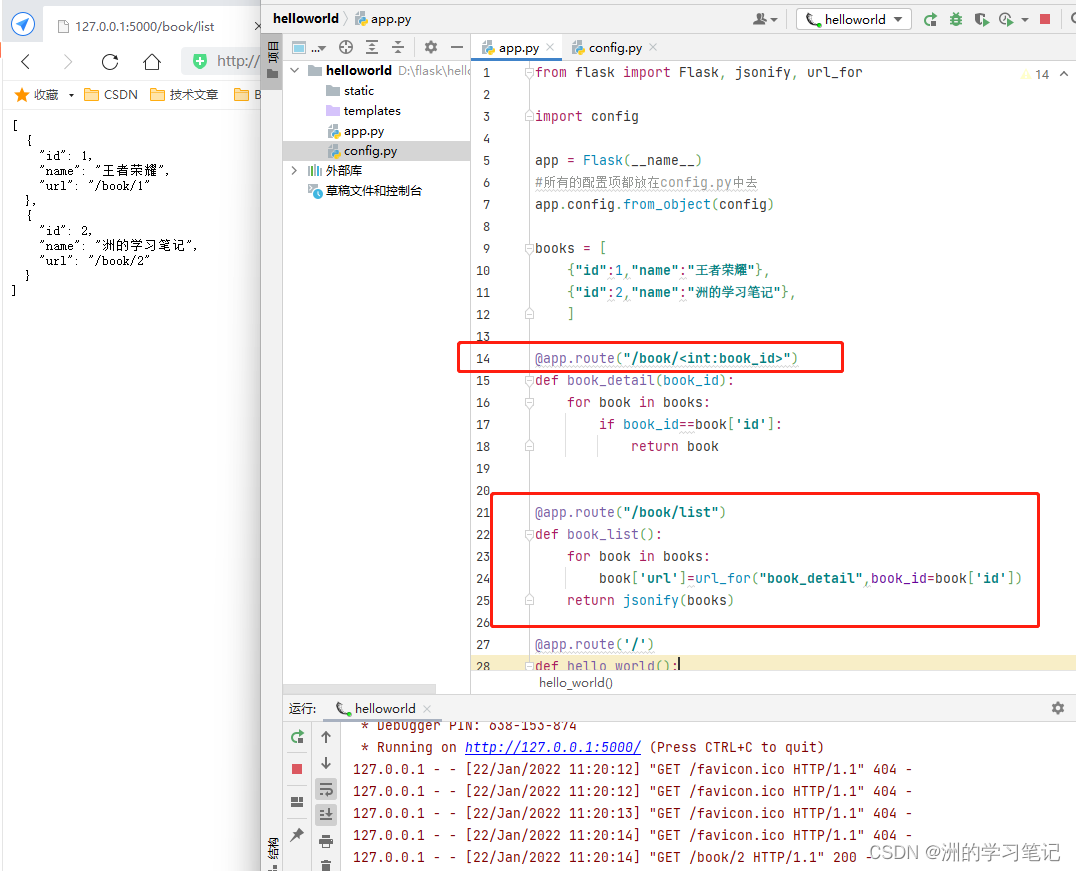Stop the running app with red square in top toolbar
The height and width of the screenshot is (871, 1076).
click(x=1045, y=19)
